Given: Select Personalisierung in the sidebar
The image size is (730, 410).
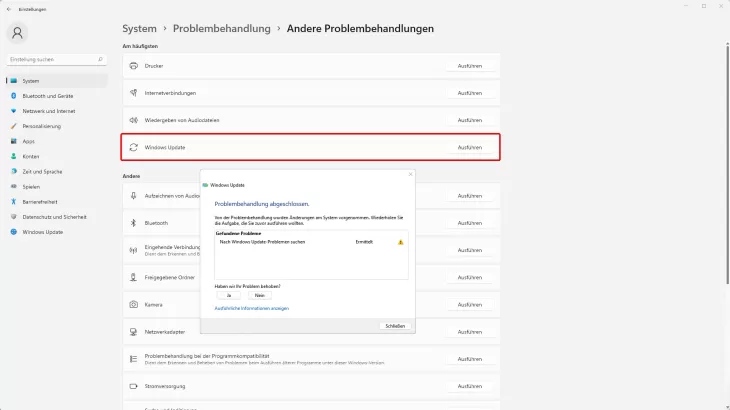Looking at the screenshot, I should [42, 126].
